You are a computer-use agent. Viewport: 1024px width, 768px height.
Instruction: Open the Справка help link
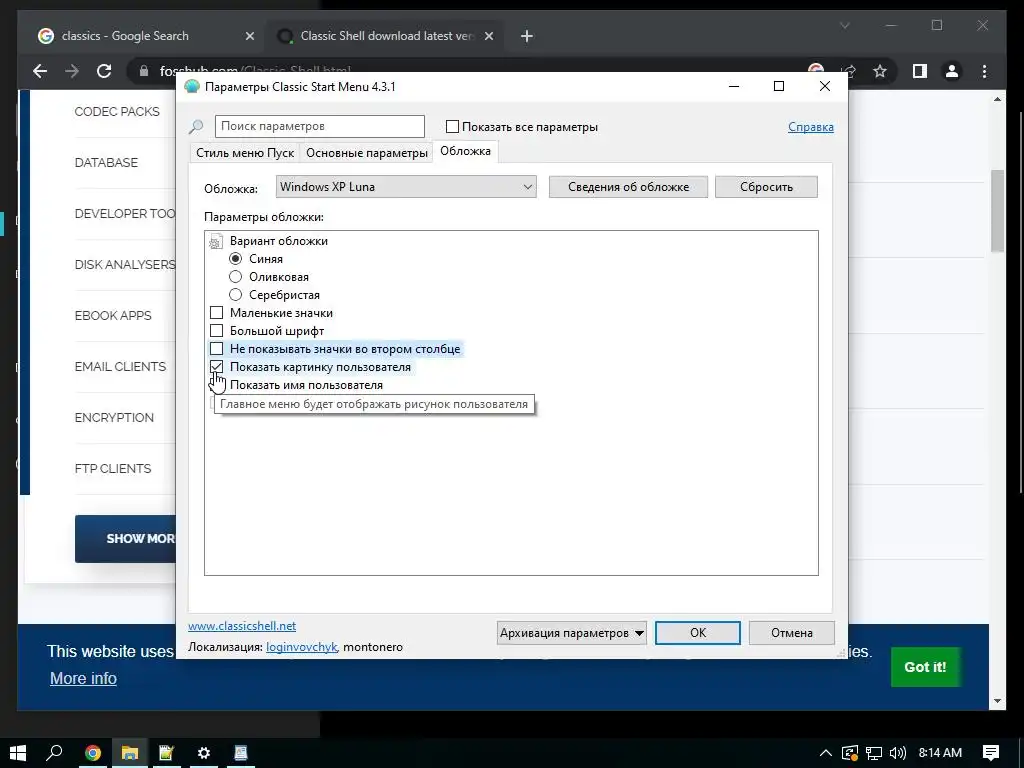tap(810, 127)
